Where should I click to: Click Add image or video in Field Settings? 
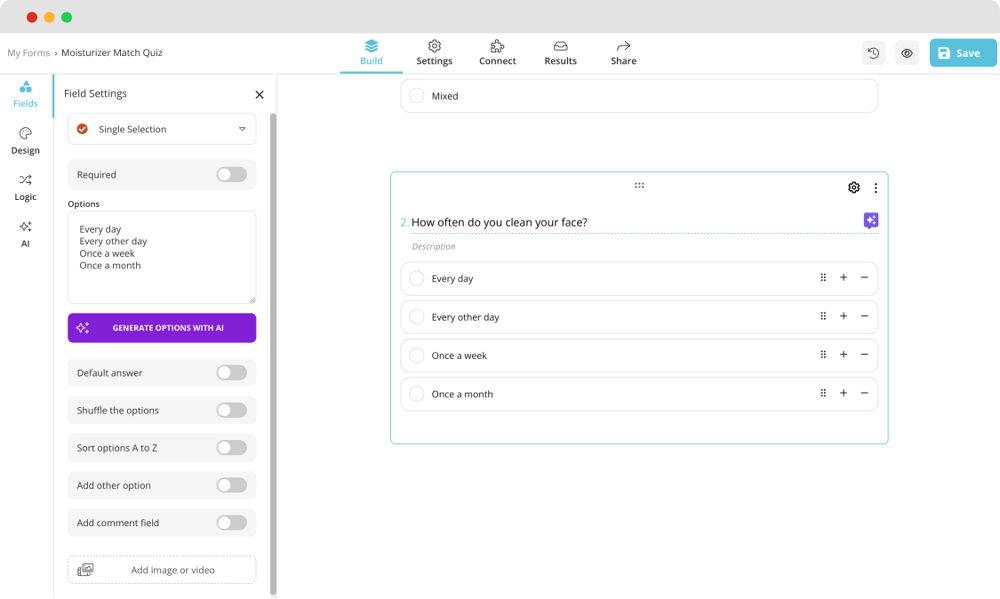click(x=161, y=569)
